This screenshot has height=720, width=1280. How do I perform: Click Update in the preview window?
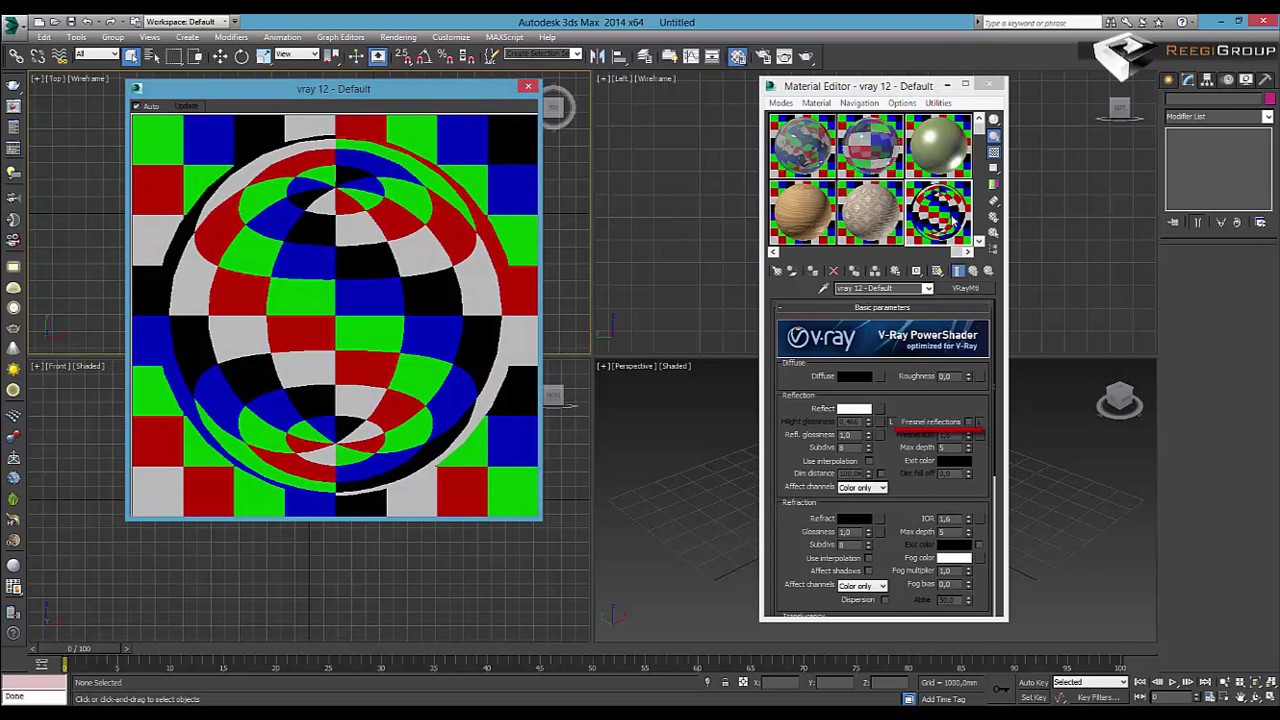coord(186,106)
